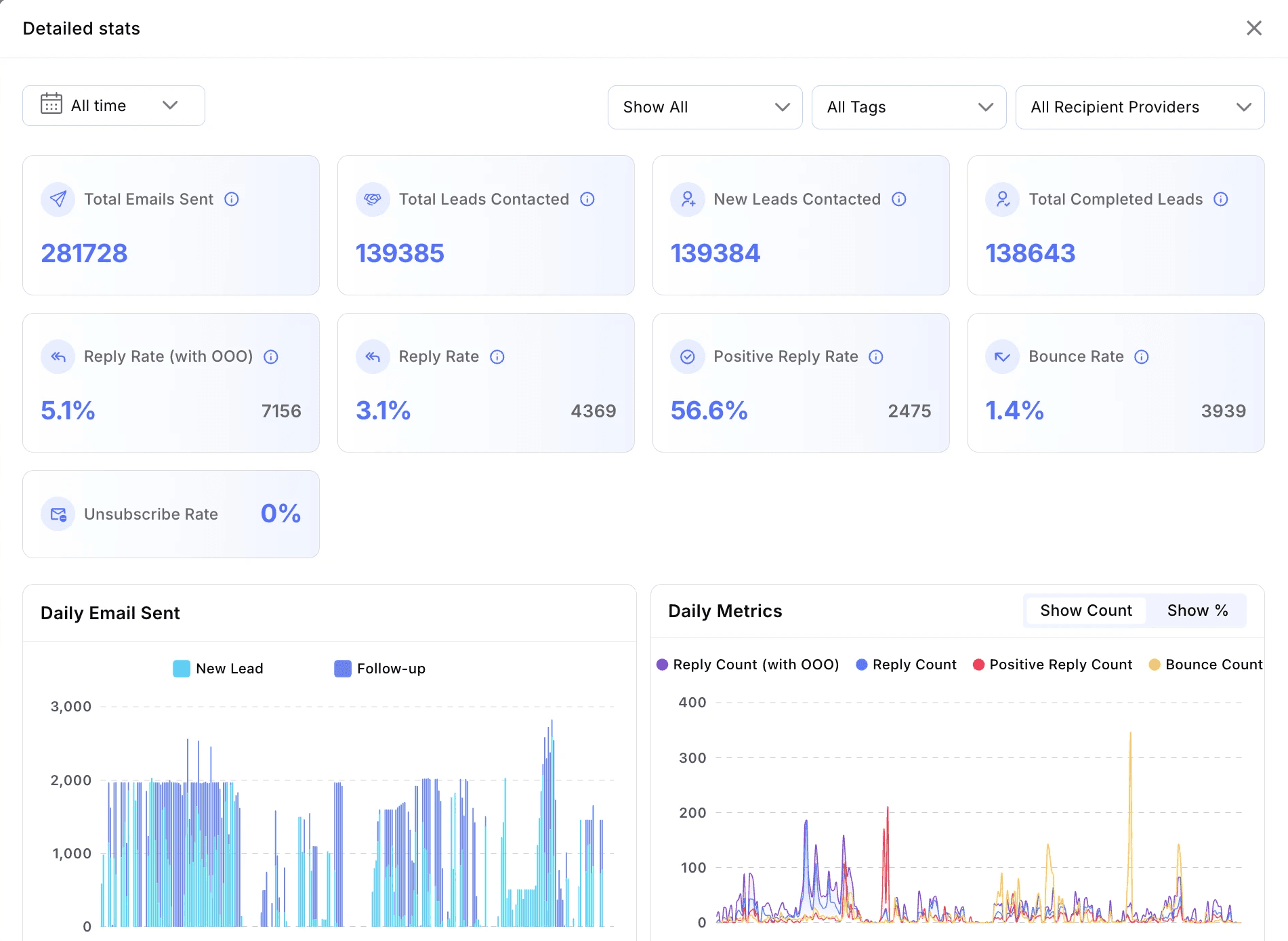Click the 56.6% positive reply rate
The image size is (1288, 941).
pyautogui.click(x=709, y=411)
